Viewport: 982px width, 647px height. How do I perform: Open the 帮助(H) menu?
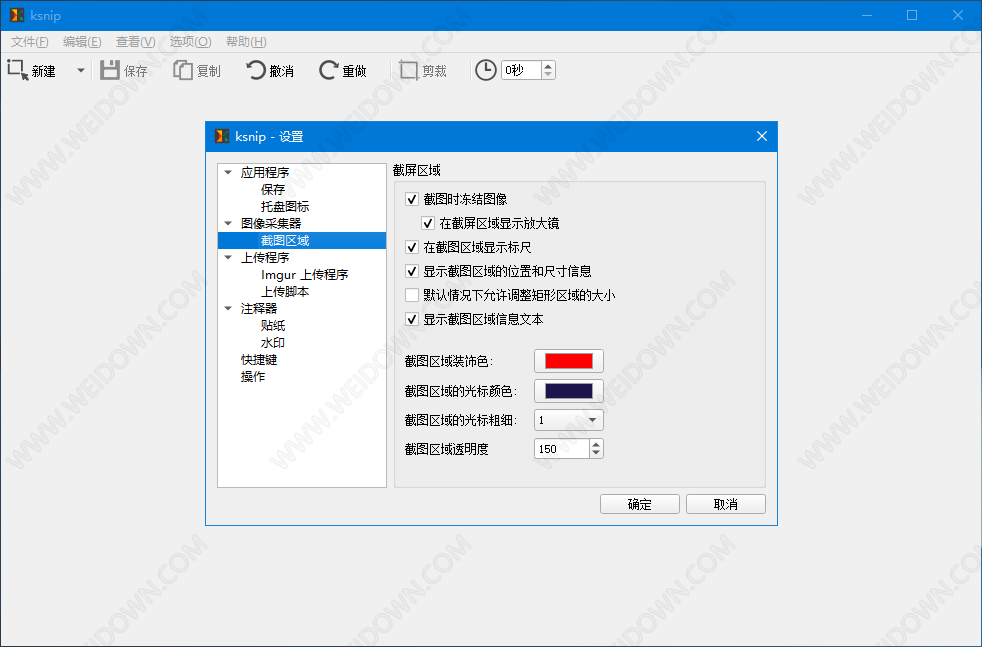point(246,41)
